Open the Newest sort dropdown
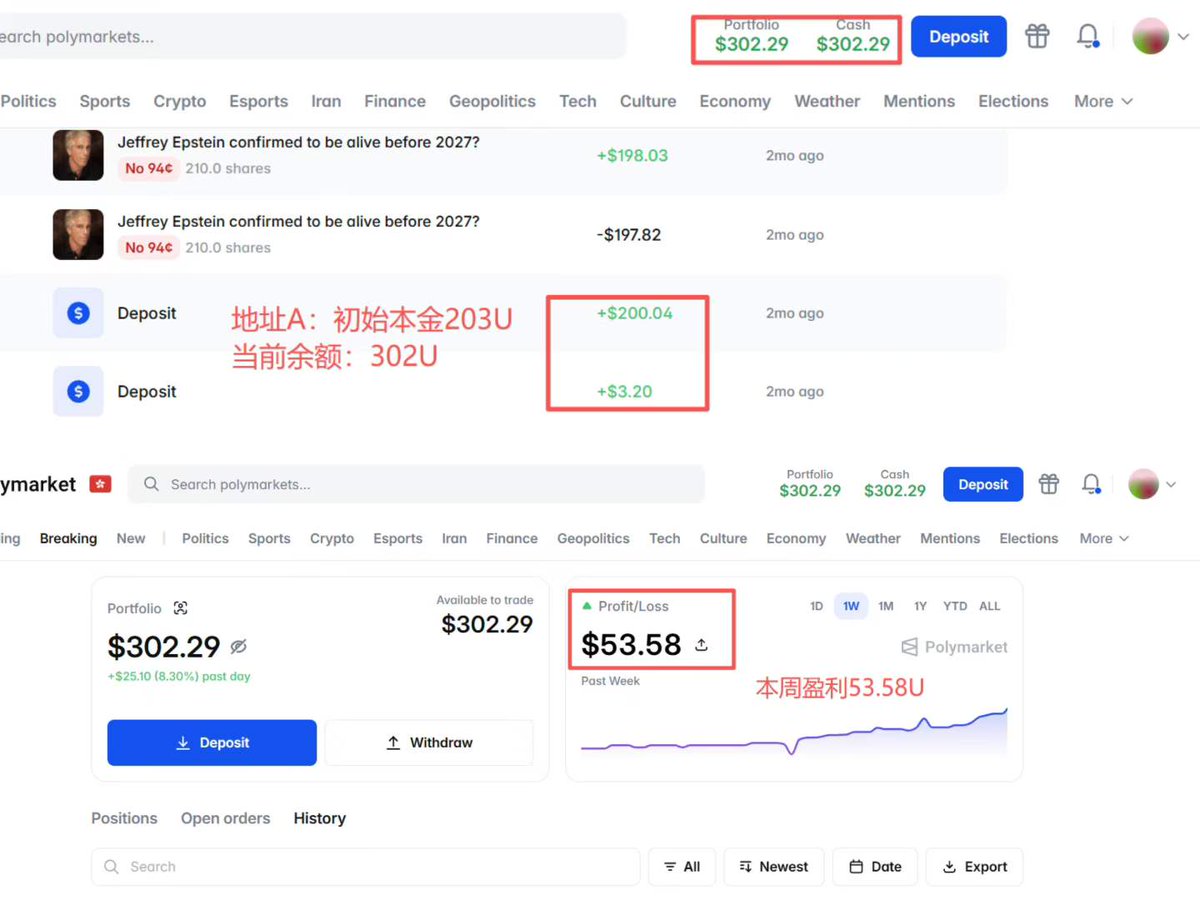 [774, 867]
